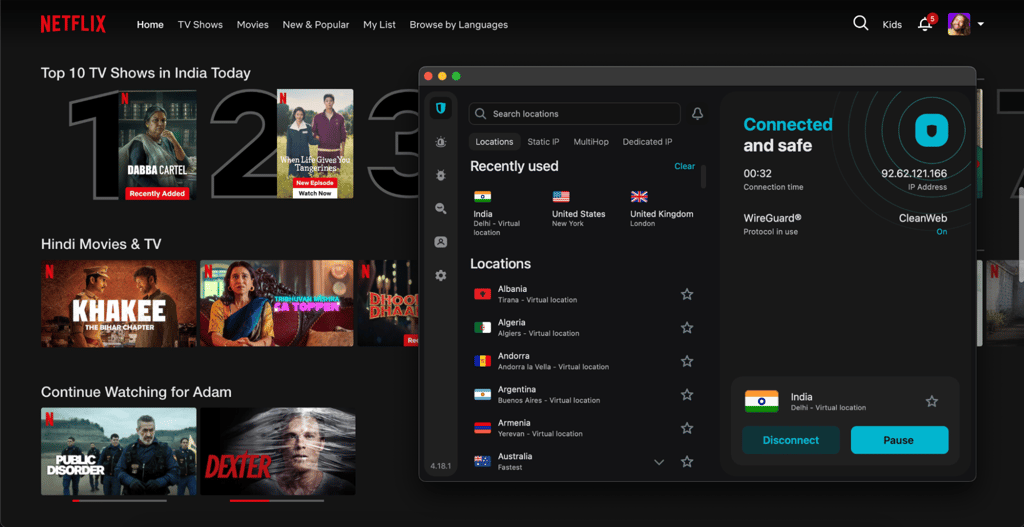Click the Argentina flag icon
1024x527 pixels.
[483, 394]
